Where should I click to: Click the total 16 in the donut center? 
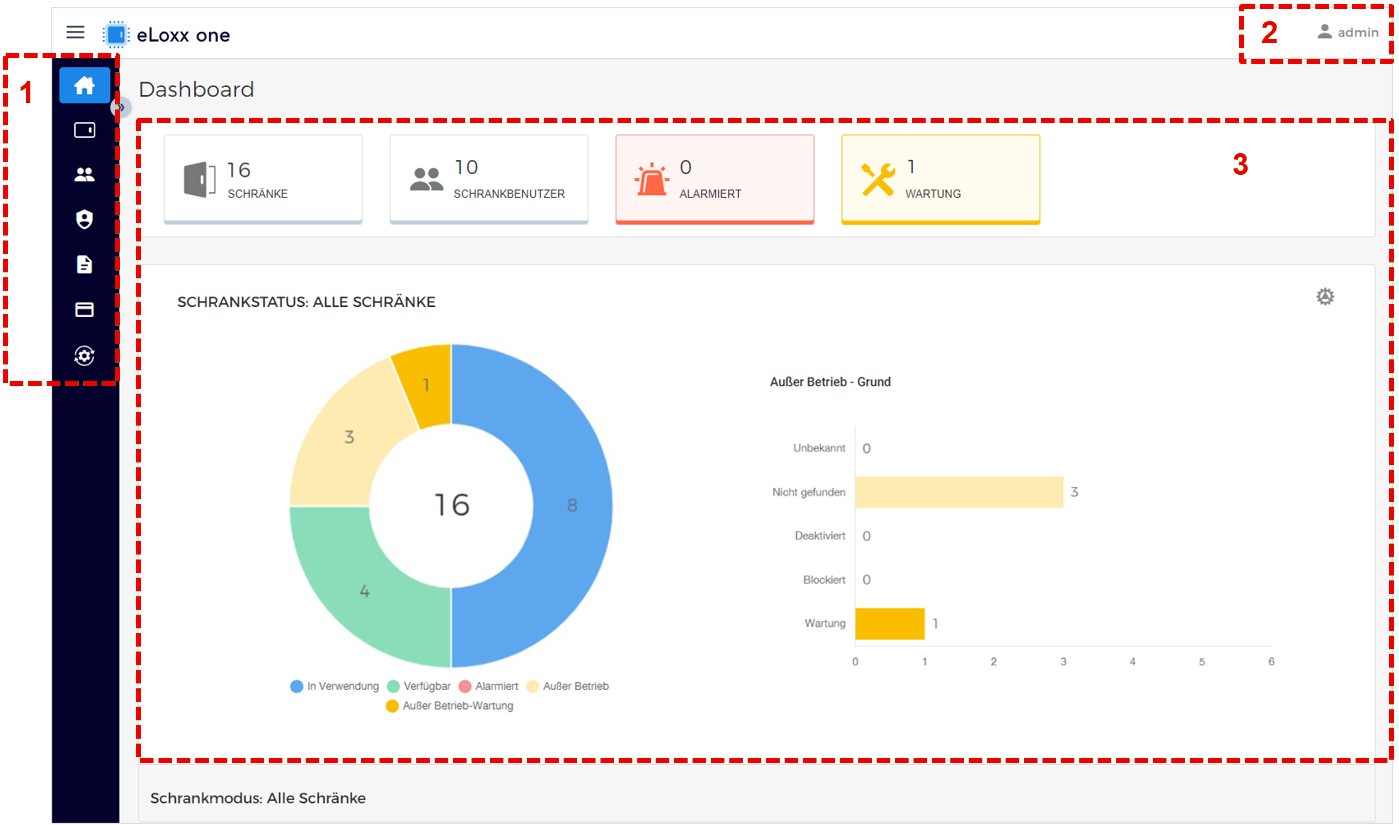pos(451,505)
